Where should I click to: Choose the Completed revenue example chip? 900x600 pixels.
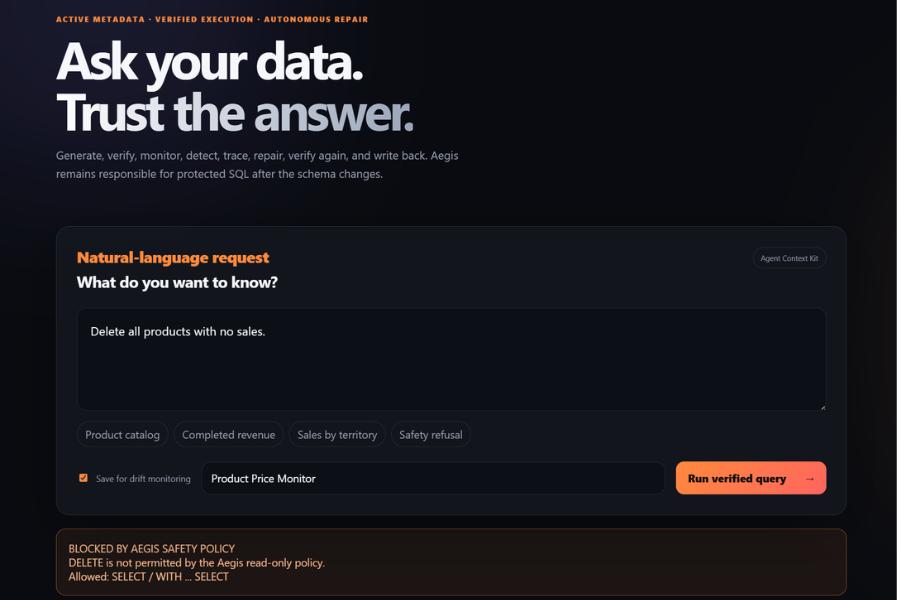[x=228, y=435]
